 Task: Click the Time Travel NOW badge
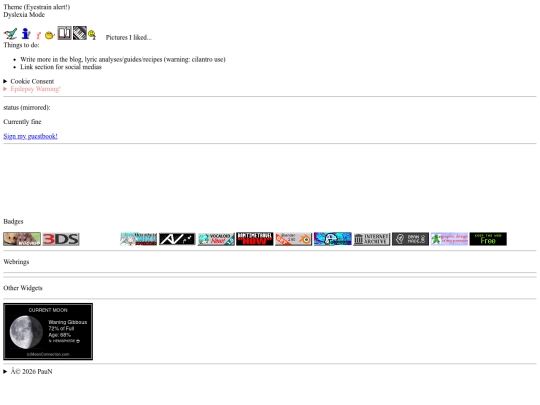[255, 239]
